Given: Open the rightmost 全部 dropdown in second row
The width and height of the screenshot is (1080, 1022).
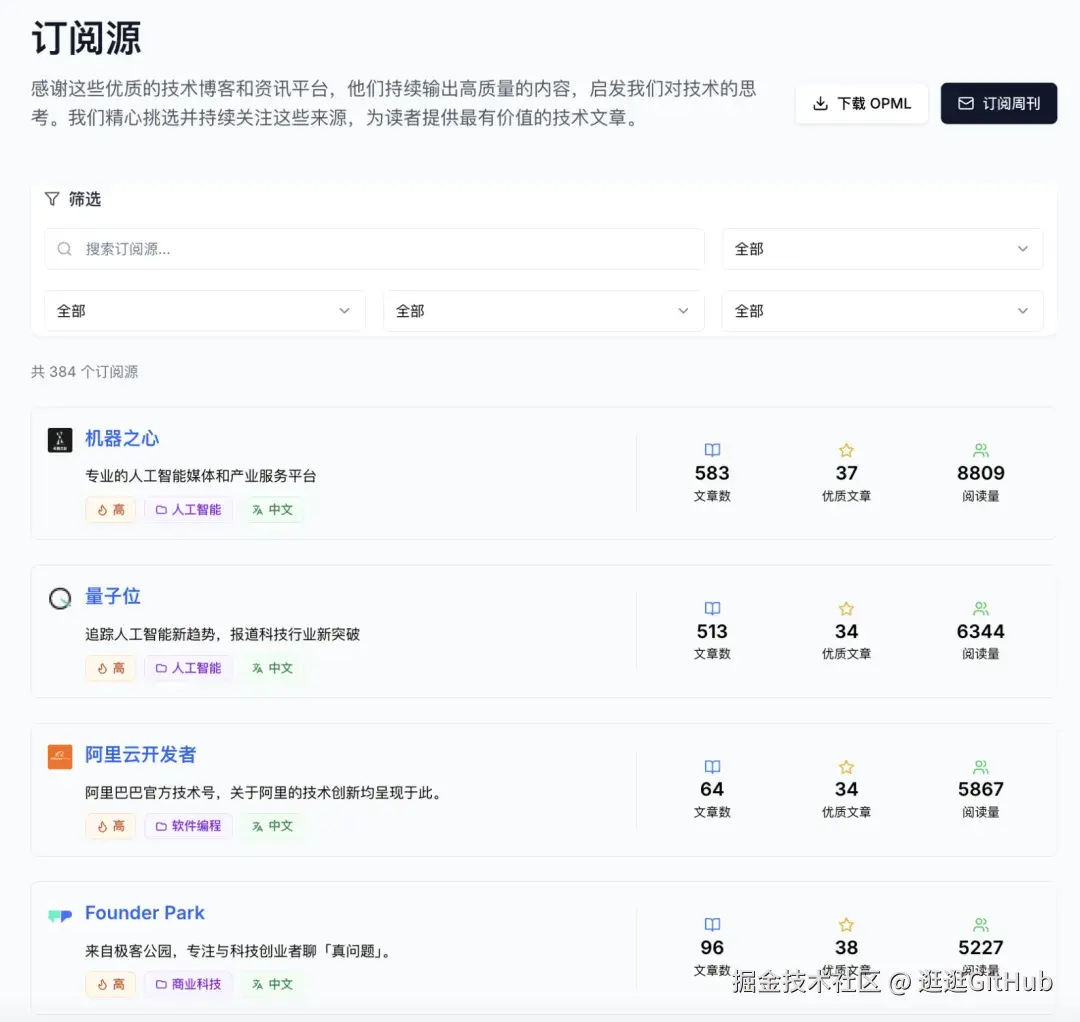Looking at the screenshot, I should click(882, 311).
